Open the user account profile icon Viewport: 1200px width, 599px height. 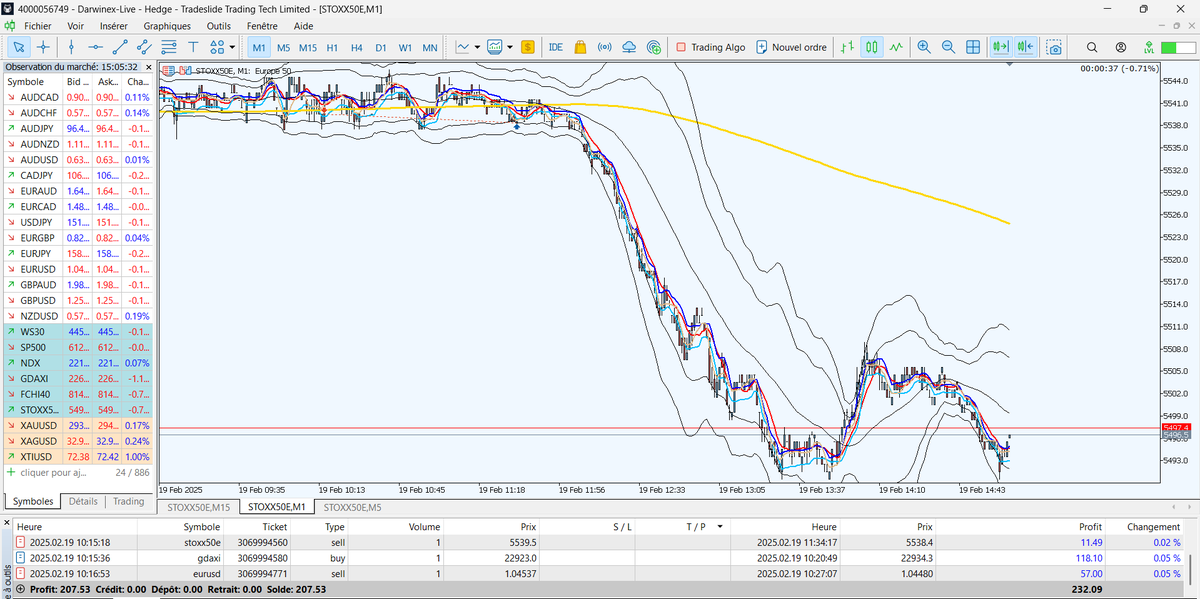click(x=1121, y=47)
